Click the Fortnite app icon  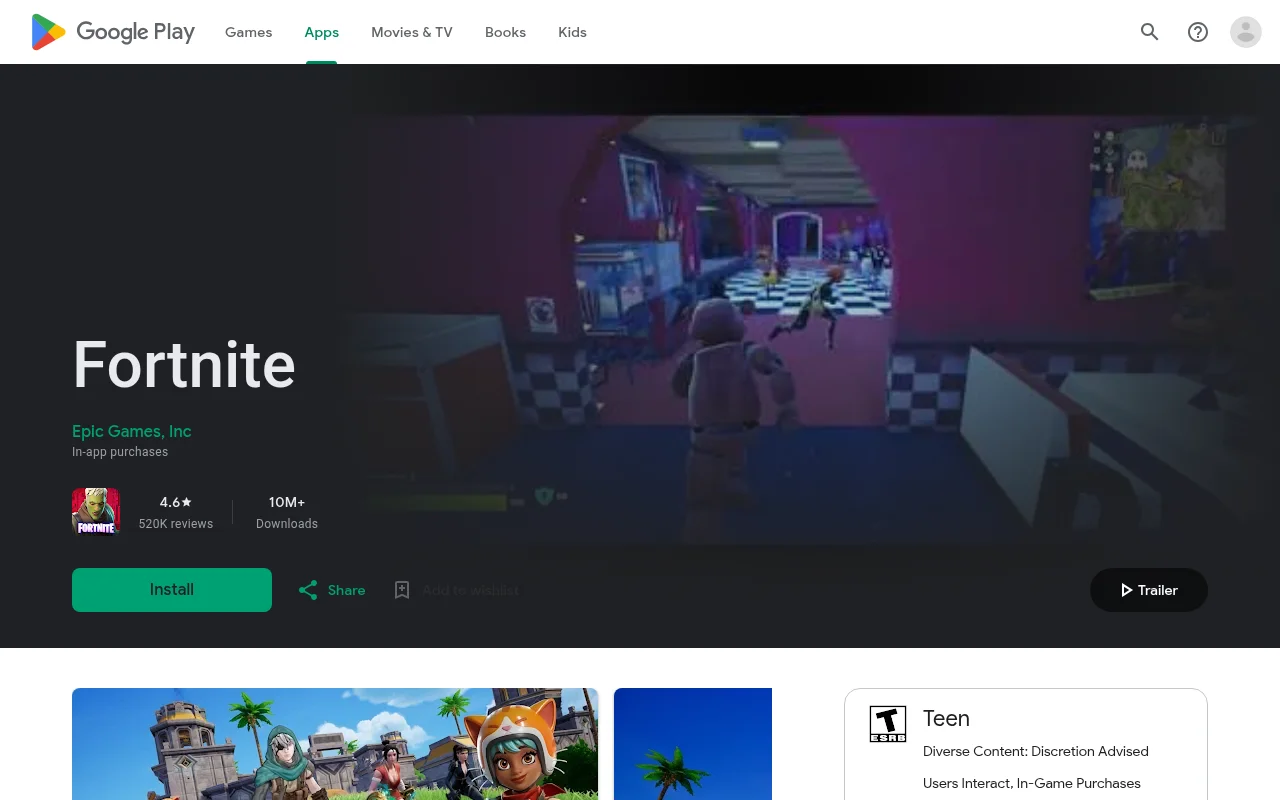tap(96, 512)
